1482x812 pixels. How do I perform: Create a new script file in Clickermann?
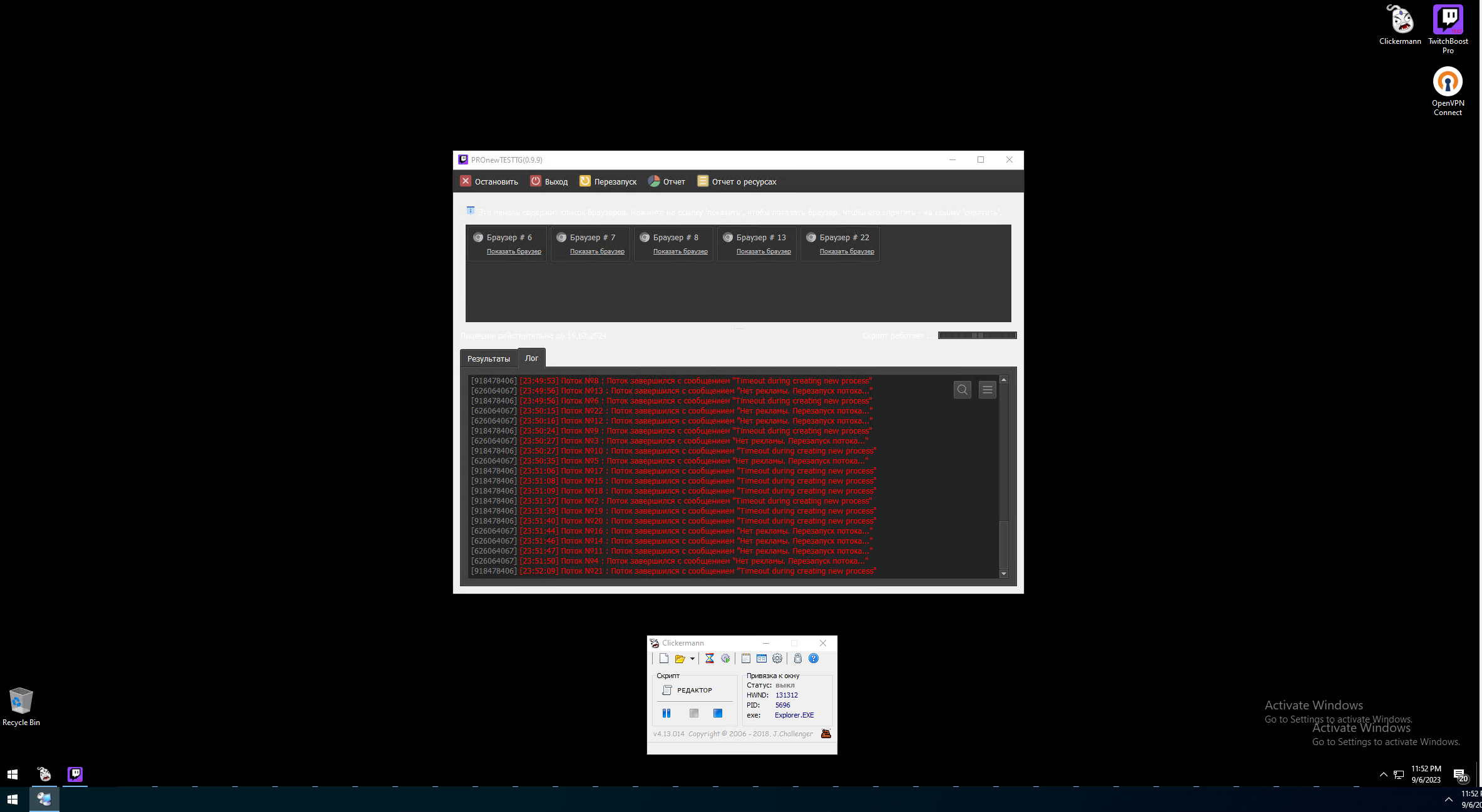665,658
